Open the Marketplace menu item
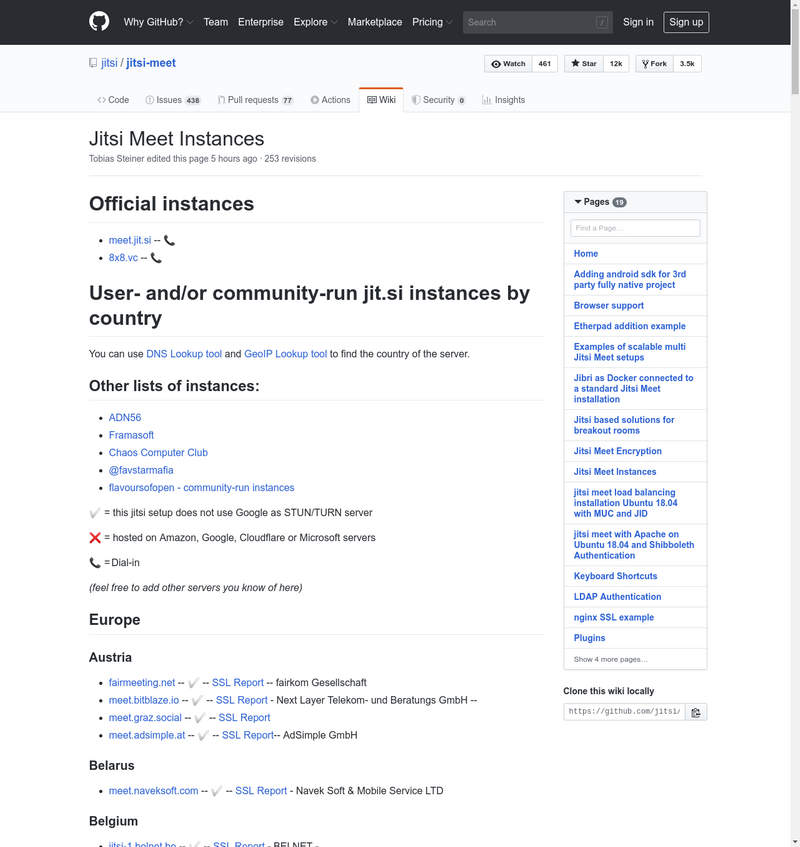This screenshot has height=847, width=800. [374, 22]
